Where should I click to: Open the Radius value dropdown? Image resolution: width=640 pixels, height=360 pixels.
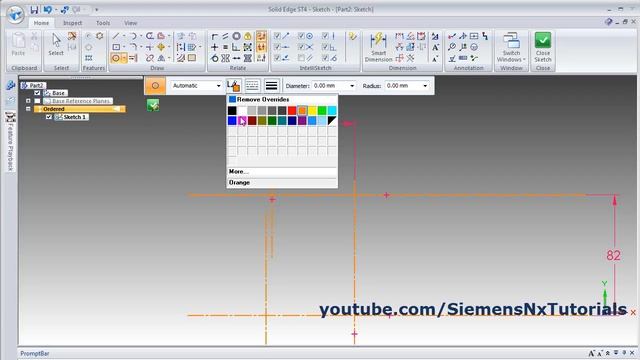(425, 86)
